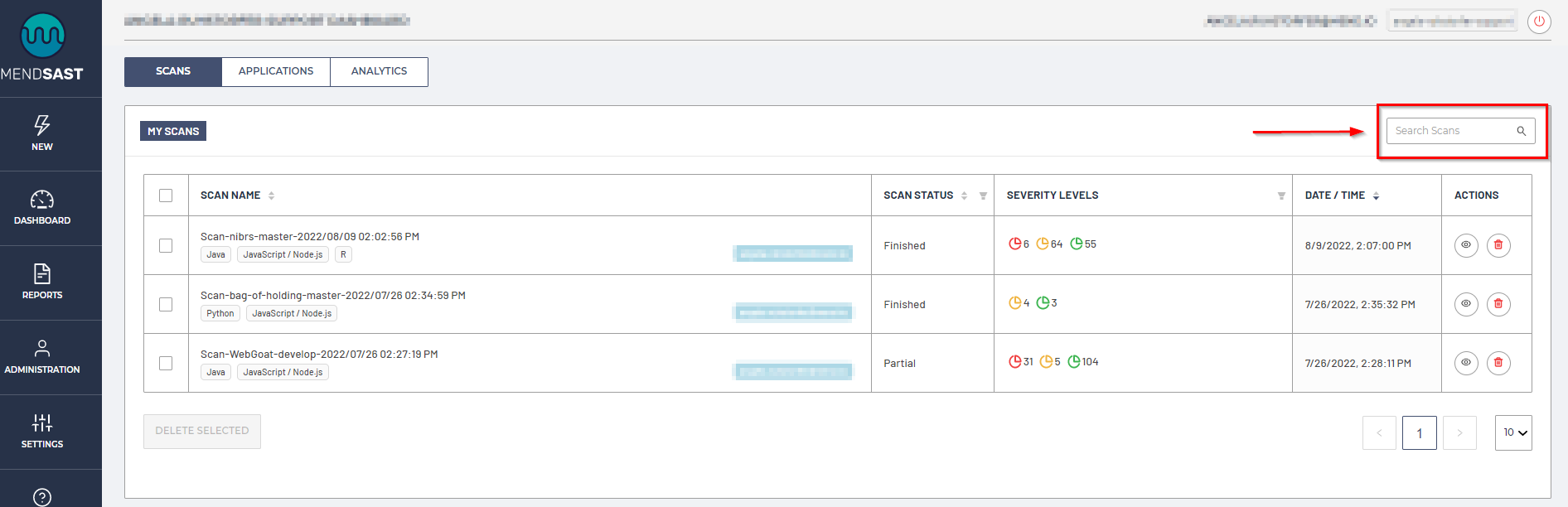Open the page size dropdown showing 10
Viewport: 1568px width, 507px height.
pos(1513,432)
